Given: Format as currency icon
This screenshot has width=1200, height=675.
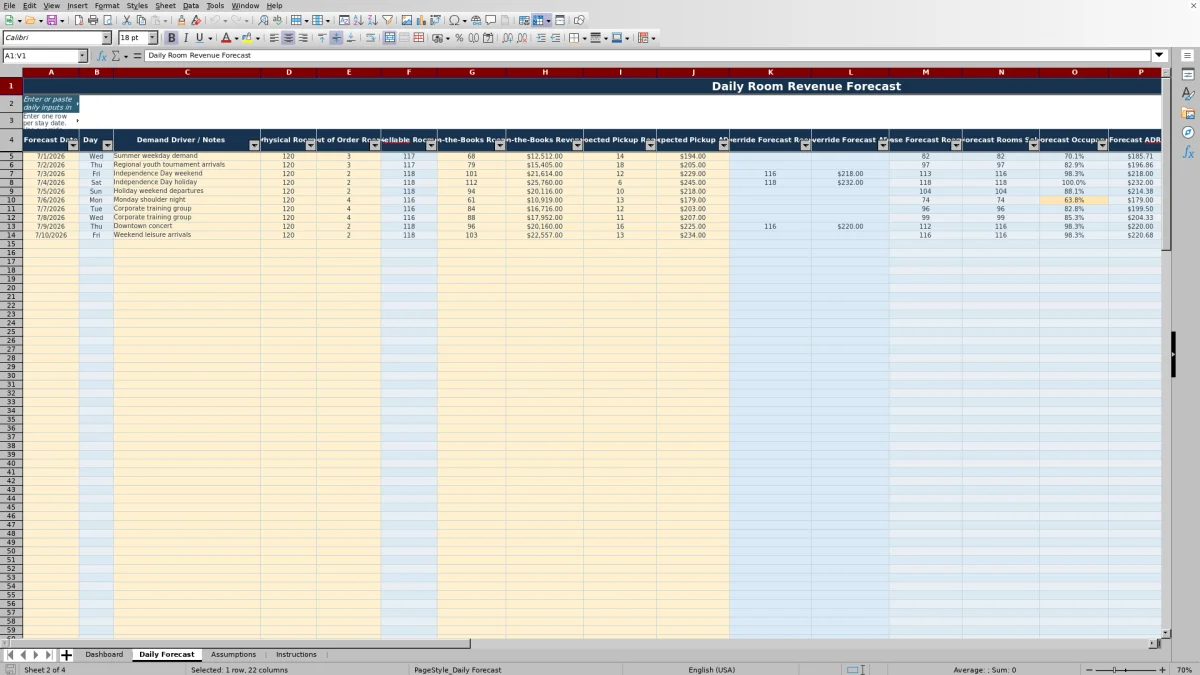Looking at the screenshot, I should point(437,38).
